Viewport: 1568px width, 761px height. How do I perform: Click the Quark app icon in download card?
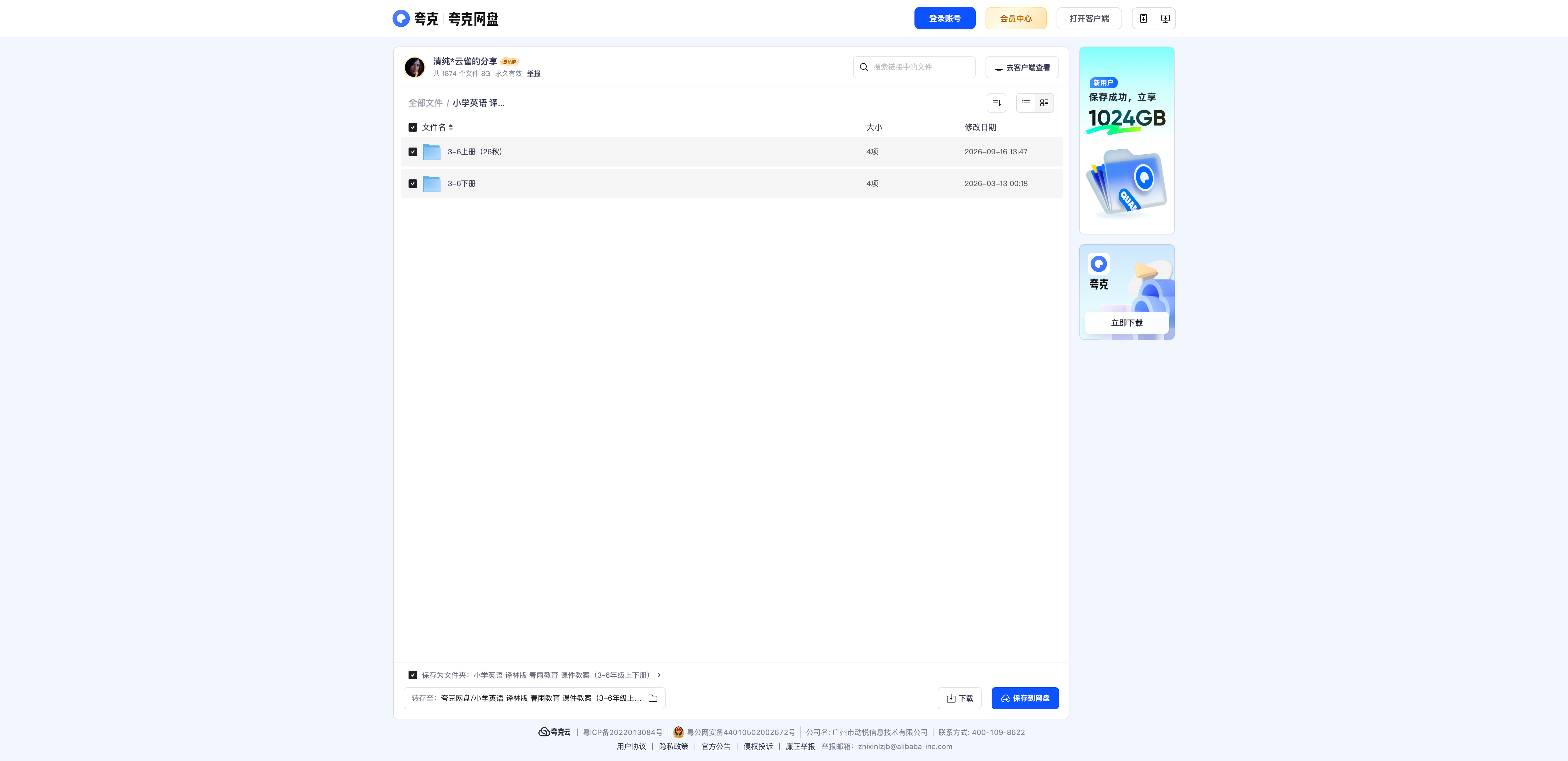tap(1099, 264)
